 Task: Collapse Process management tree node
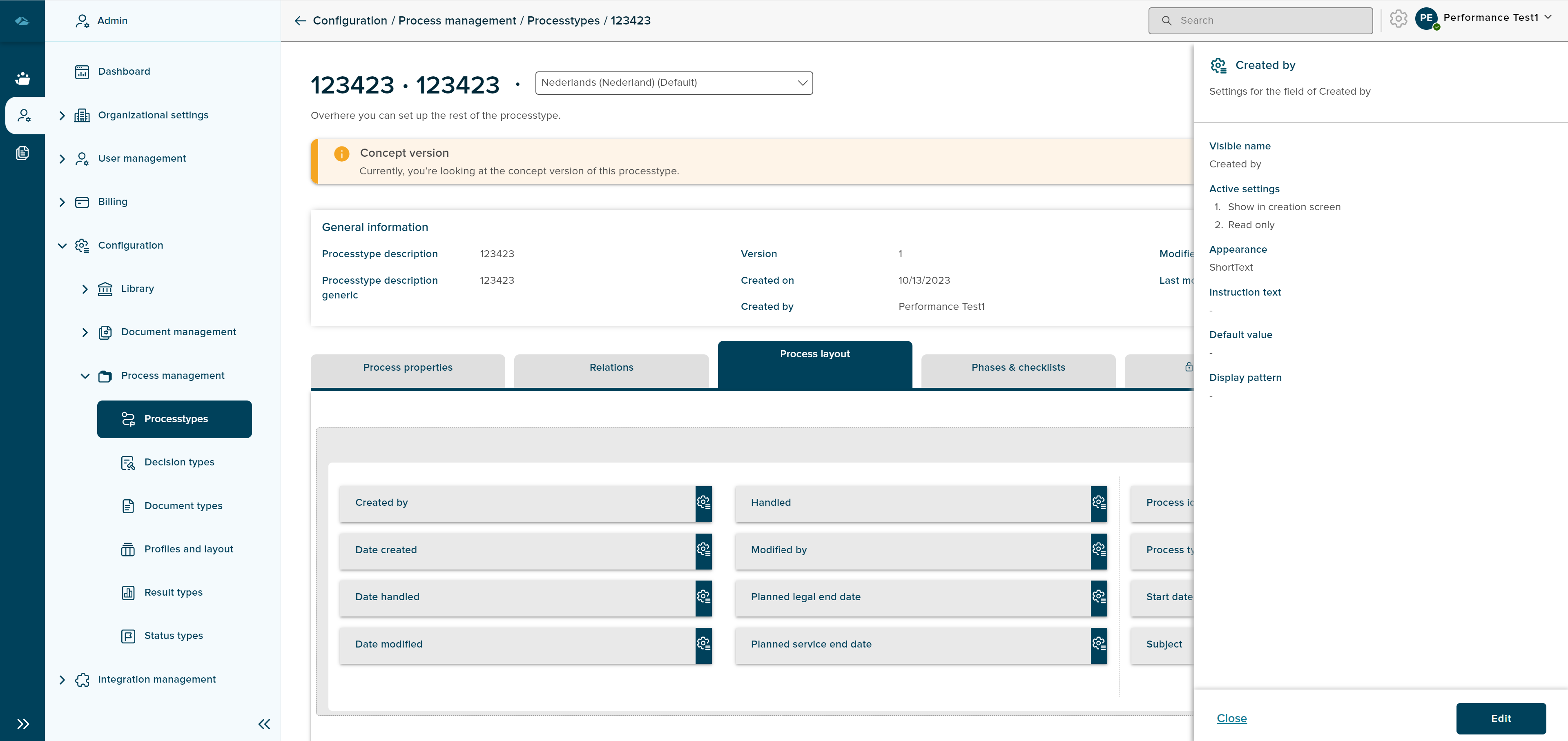click(85, 376)
